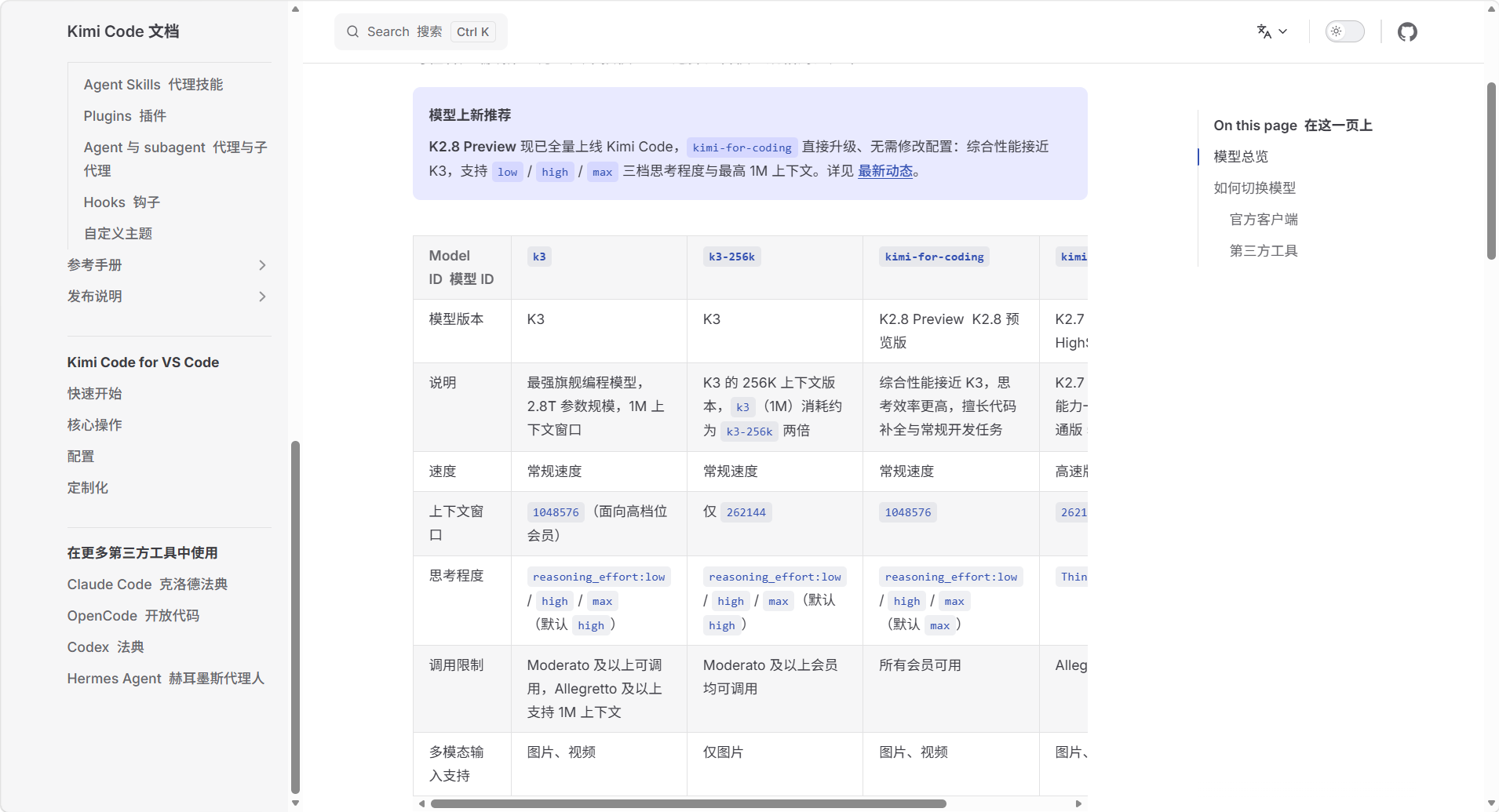The width and height of the screenshot is (1499, 812).
Task: Open Hermes Agent sidebar link
Action: pos(166,679)
